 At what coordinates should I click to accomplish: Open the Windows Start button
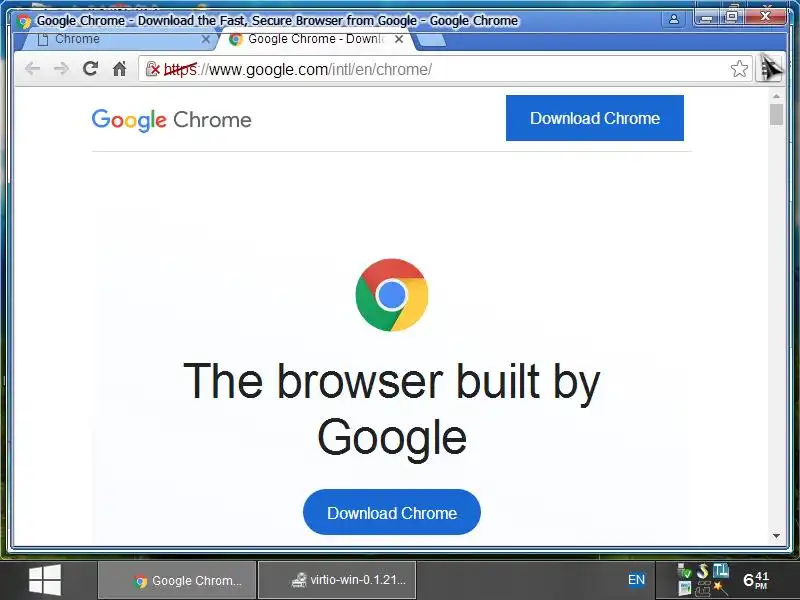pos(45,580)
